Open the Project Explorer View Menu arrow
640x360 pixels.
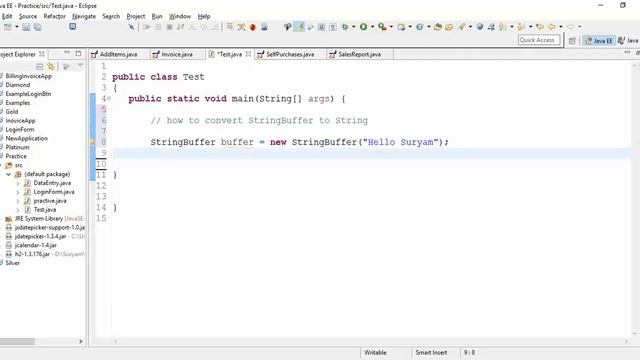[x=80, y=66]
